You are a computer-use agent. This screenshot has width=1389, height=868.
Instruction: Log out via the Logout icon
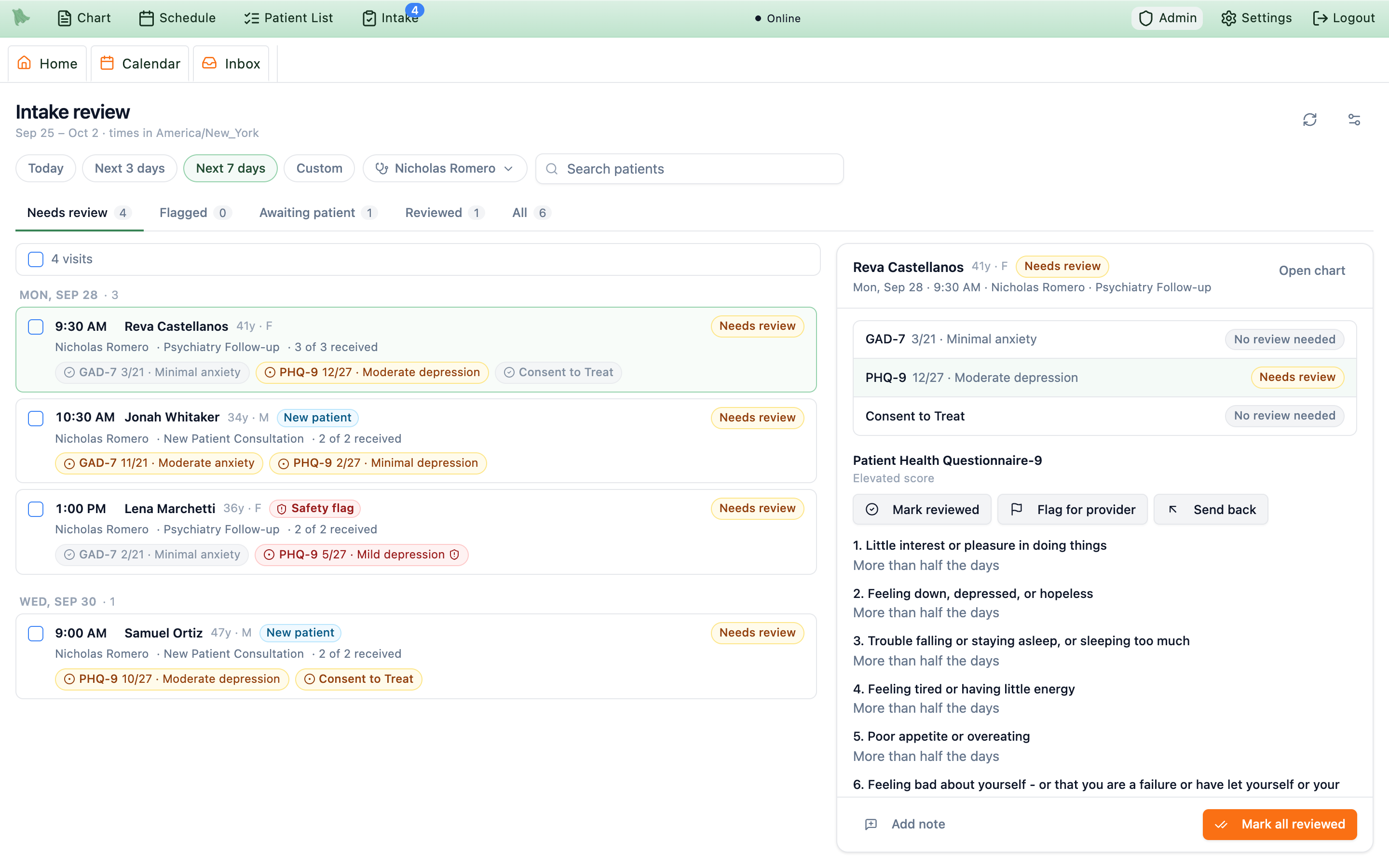[1343, 18]
